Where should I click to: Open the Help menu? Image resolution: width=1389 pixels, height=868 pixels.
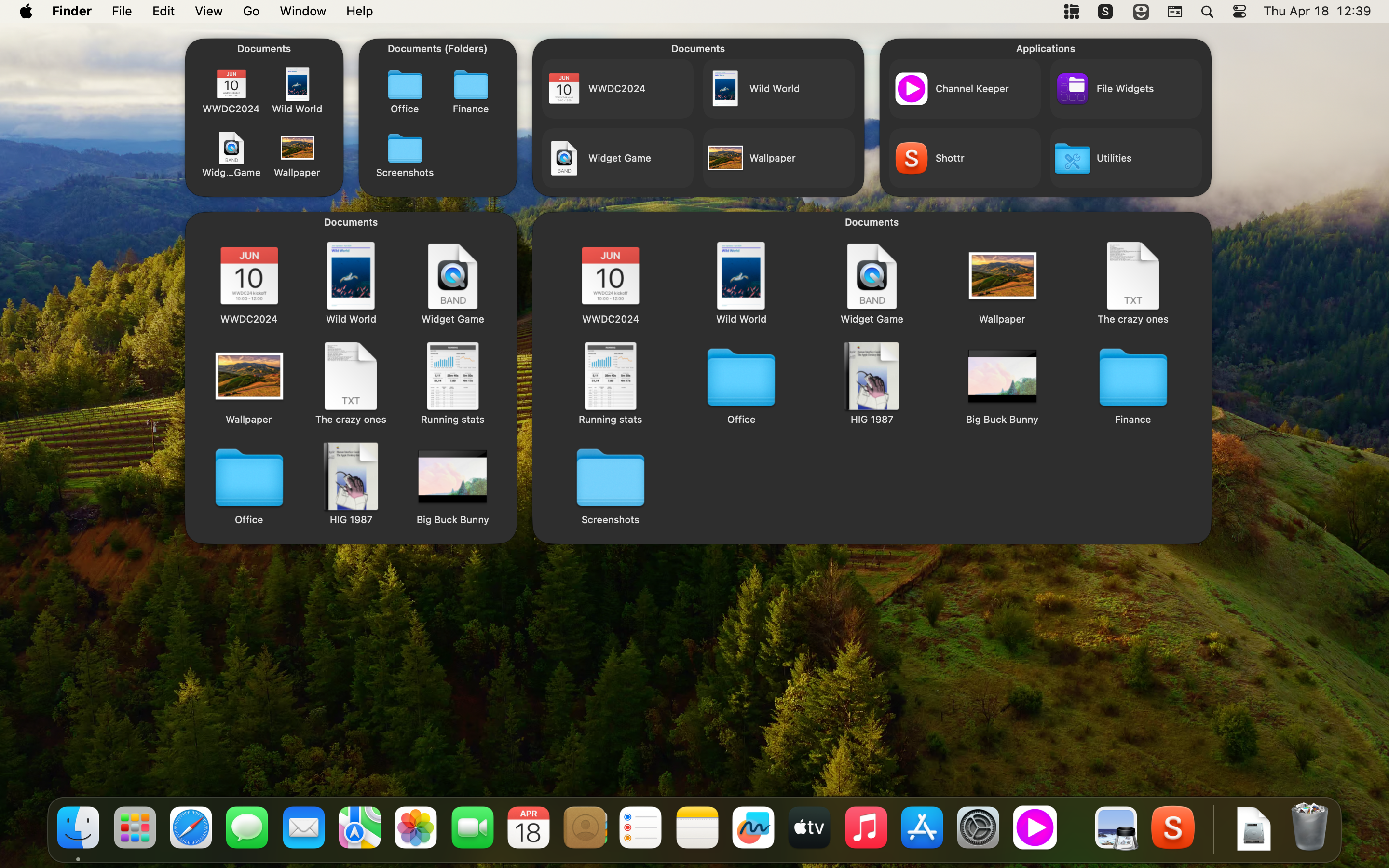[359, 11]
